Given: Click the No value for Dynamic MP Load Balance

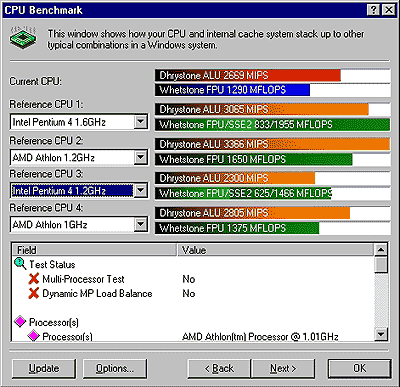Looking at the screenshot, I should 189,294.
